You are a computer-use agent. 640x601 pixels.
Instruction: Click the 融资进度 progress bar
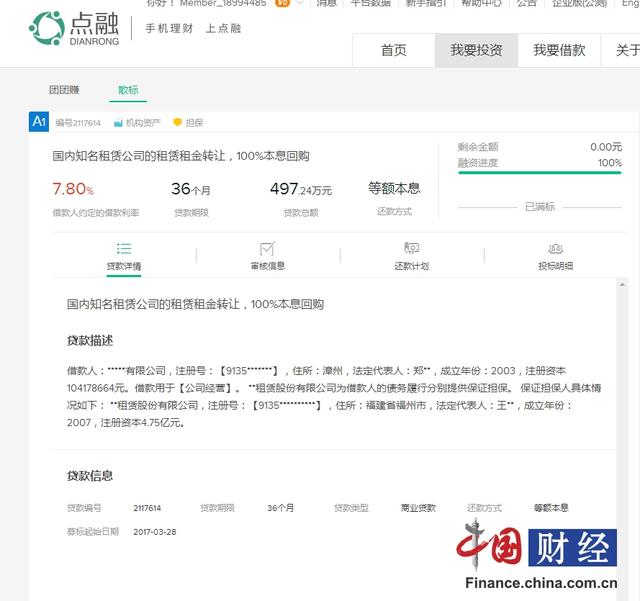click(539, 173)
